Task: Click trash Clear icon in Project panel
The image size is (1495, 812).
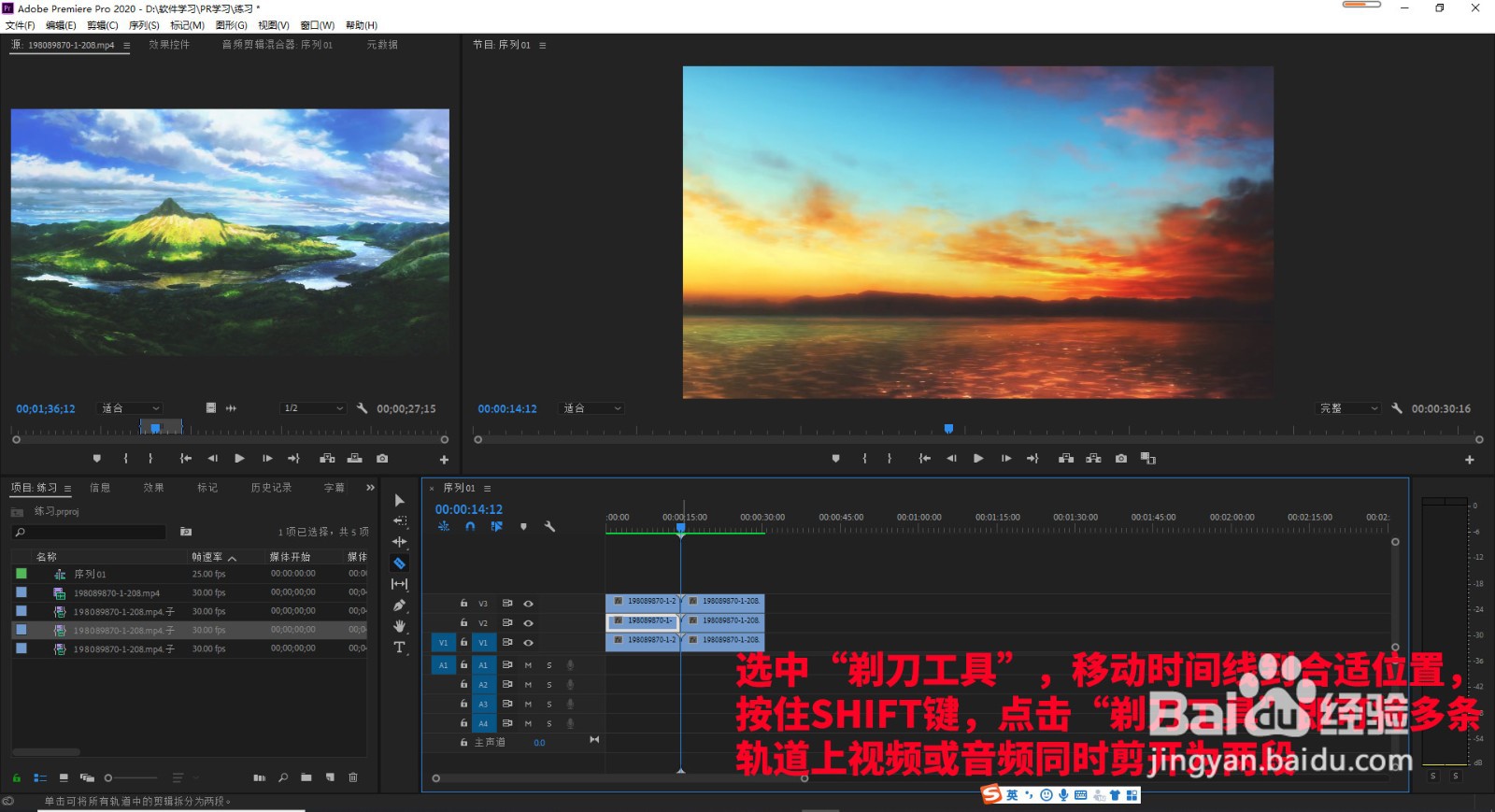Action: pos(353,777)
